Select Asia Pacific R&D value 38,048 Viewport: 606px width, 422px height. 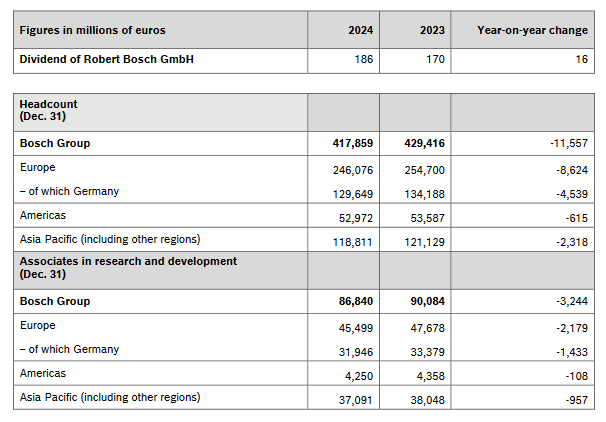(x=428, y=400)
